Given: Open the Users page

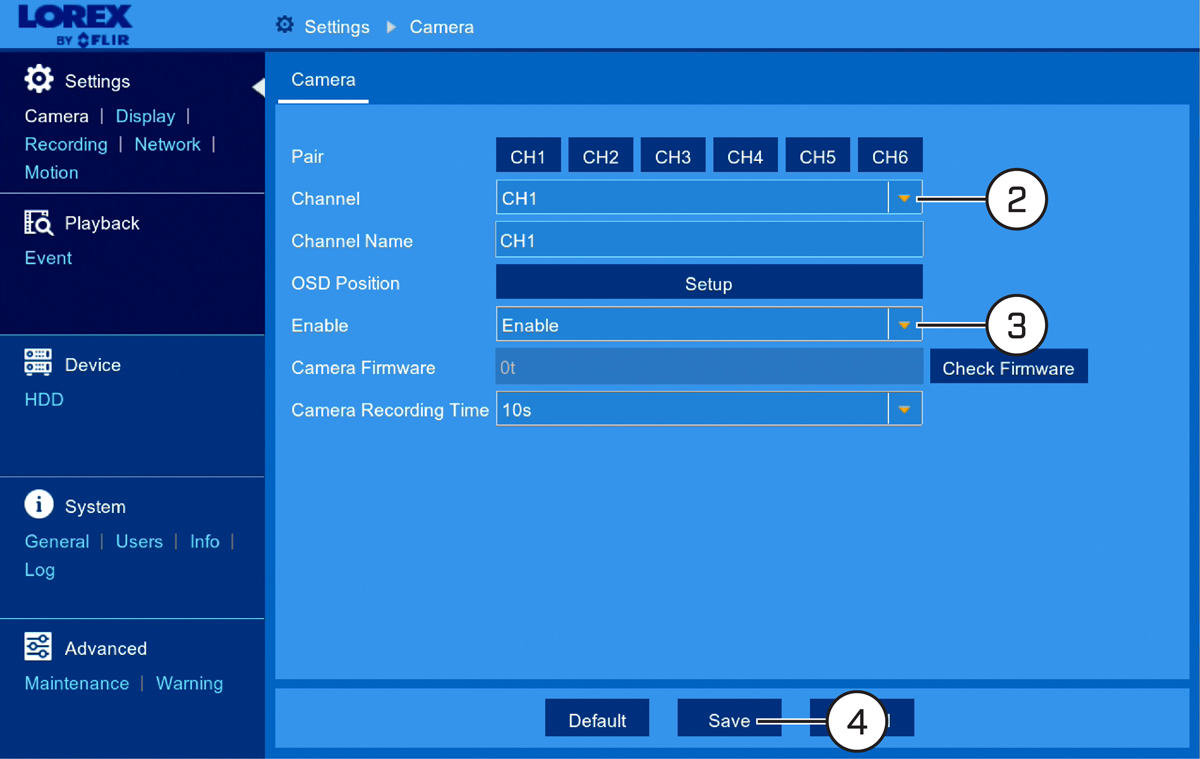Looking at the screenshot, I should pos(139,541).
